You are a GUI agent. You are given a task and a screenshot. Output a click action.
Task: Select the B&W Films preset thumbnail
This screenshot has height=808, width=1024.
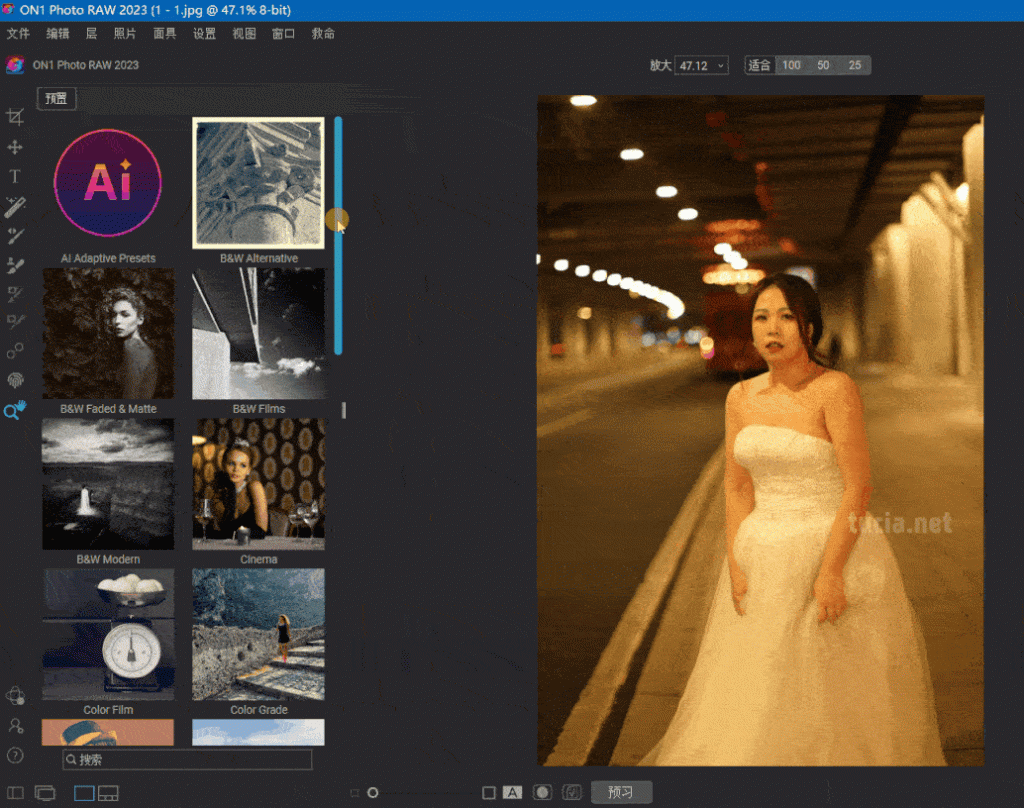pos(258,334)
